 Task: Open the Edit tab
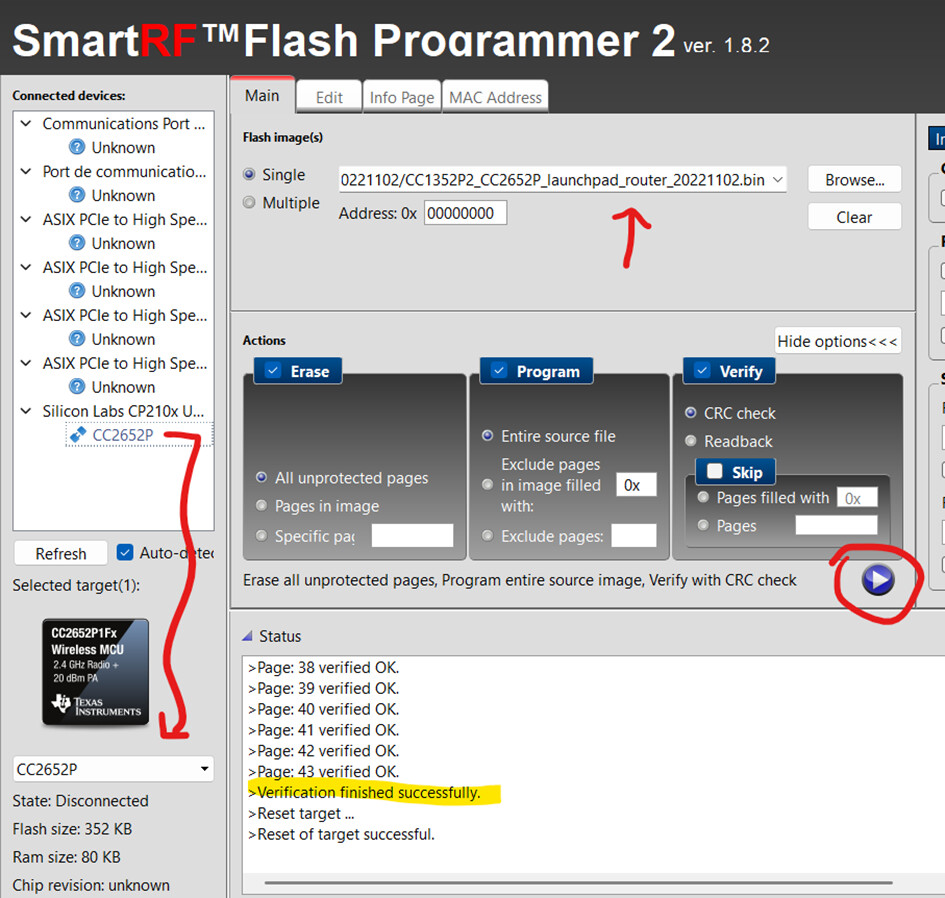click(x=329, y=98)
